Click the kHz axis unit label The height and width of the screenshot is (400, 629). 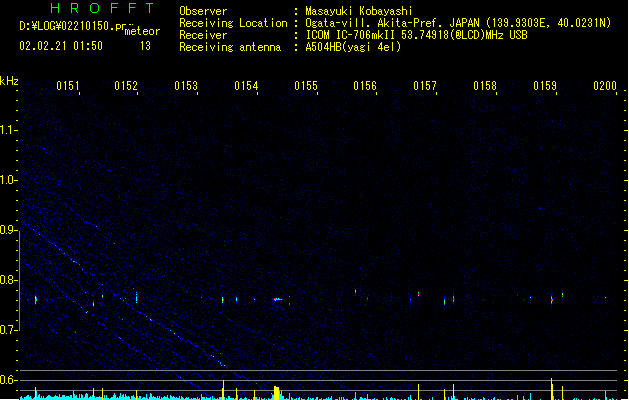[x=9, y=81]
